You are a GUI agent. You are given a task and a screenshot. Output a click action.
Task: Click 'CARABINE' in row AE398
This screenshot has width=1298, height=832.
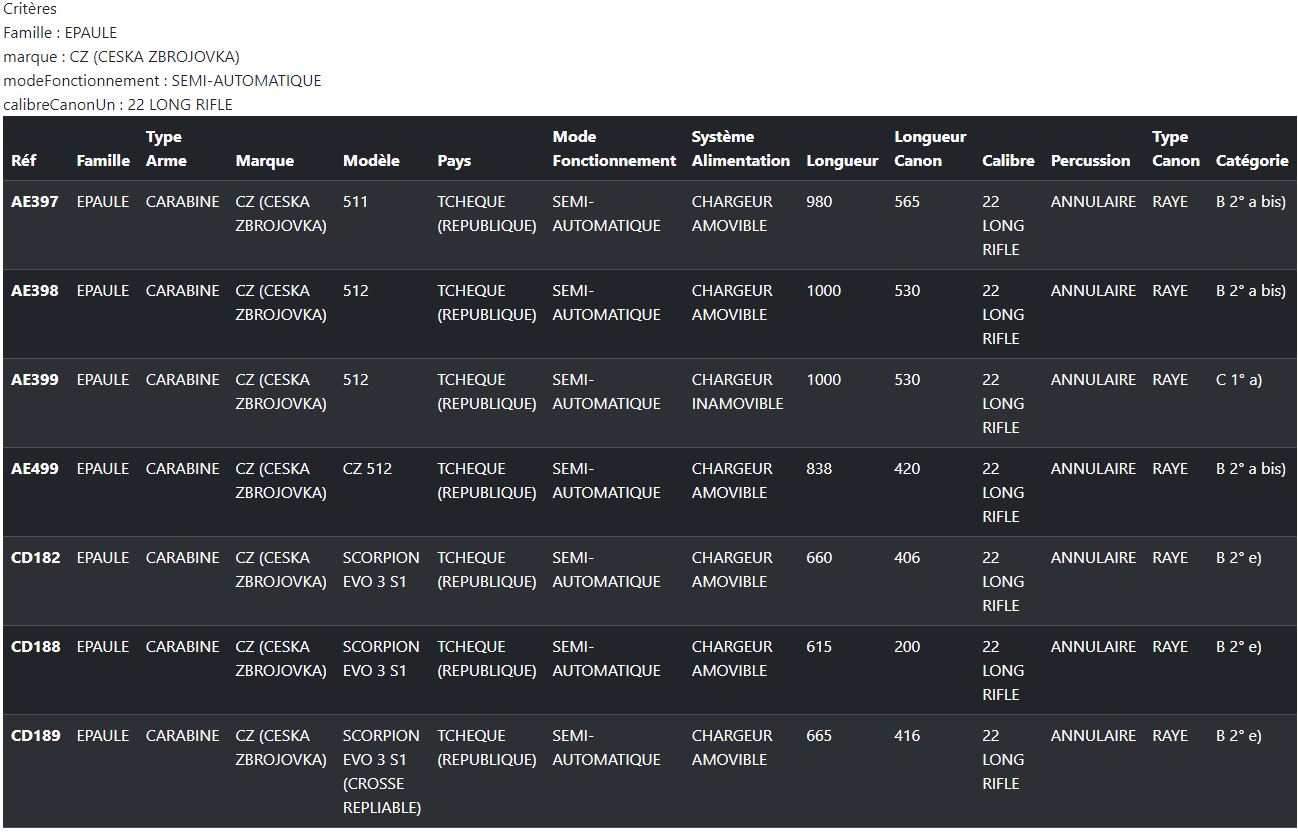click(183, 290)
